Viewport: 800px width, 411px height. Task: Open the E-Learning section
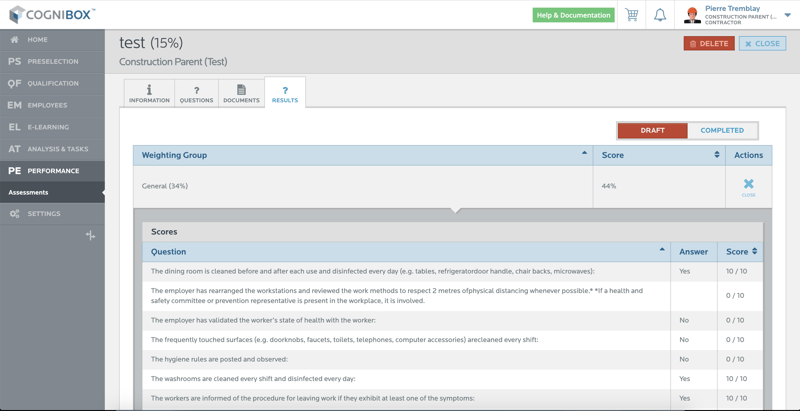(x=52, y=127)
